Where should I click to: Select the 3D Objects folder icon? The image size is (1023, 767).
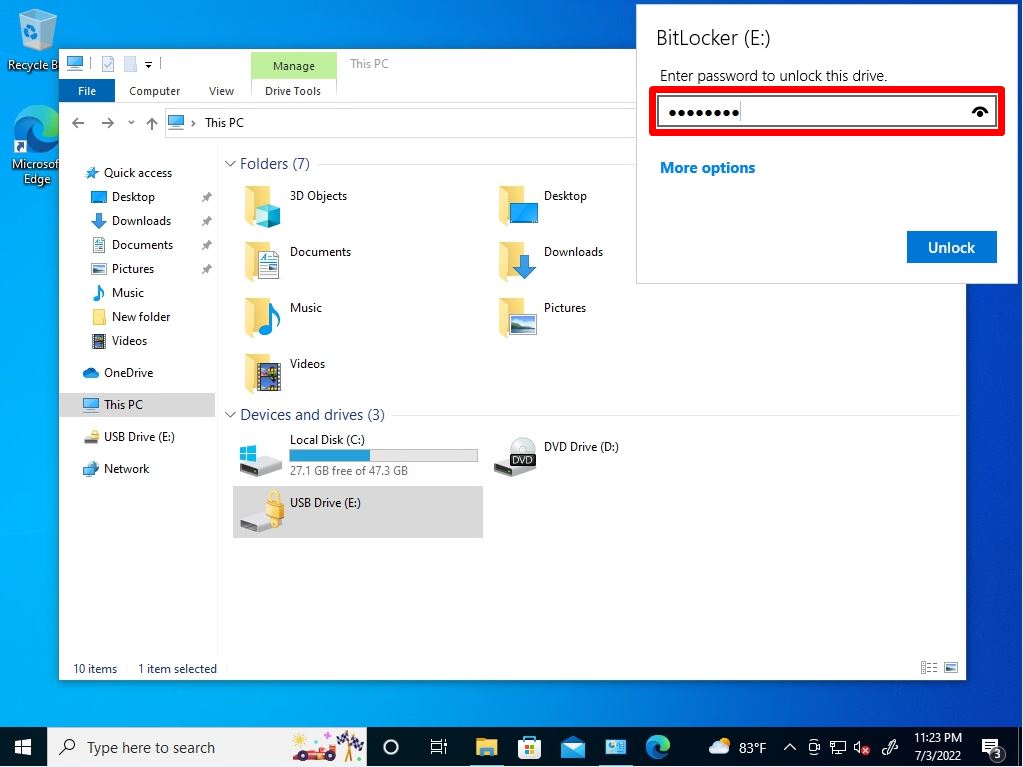tap(262, 206)
